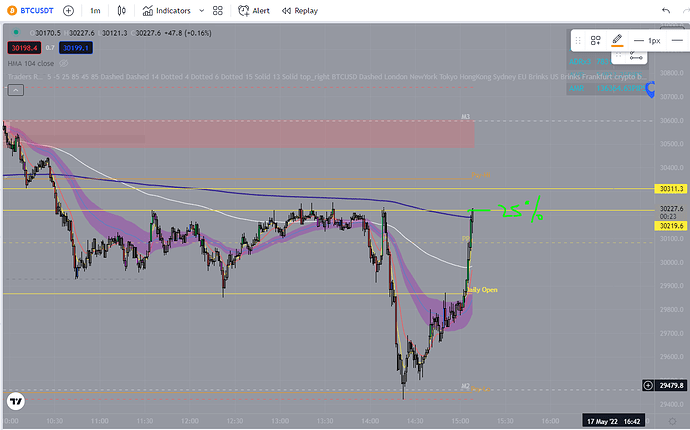Viewport: 690px width, 430px height.
Task: Click the AMR row in the table
Action: (x=607, y=88)
